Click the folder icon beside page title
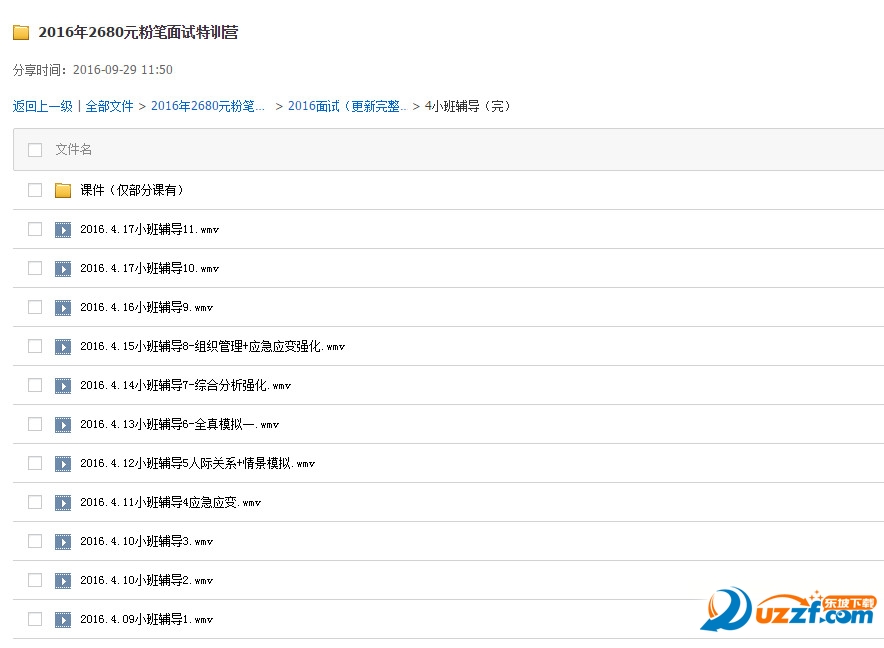Viewport: 884px width, 648px height. point(20,32)
